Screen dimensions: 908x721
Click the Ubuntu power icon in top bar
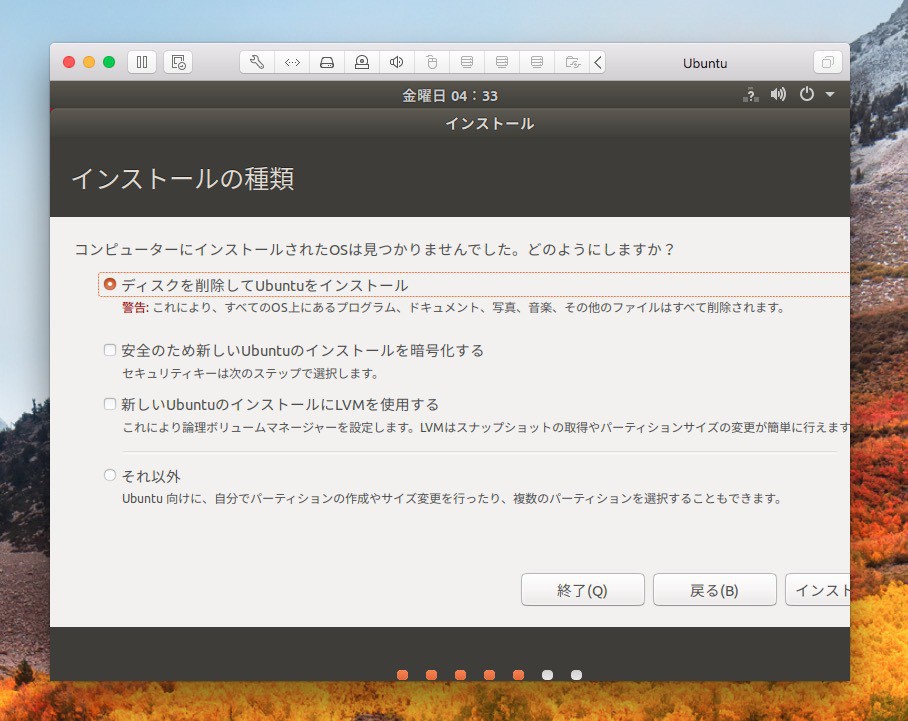(x=807, y=95)
